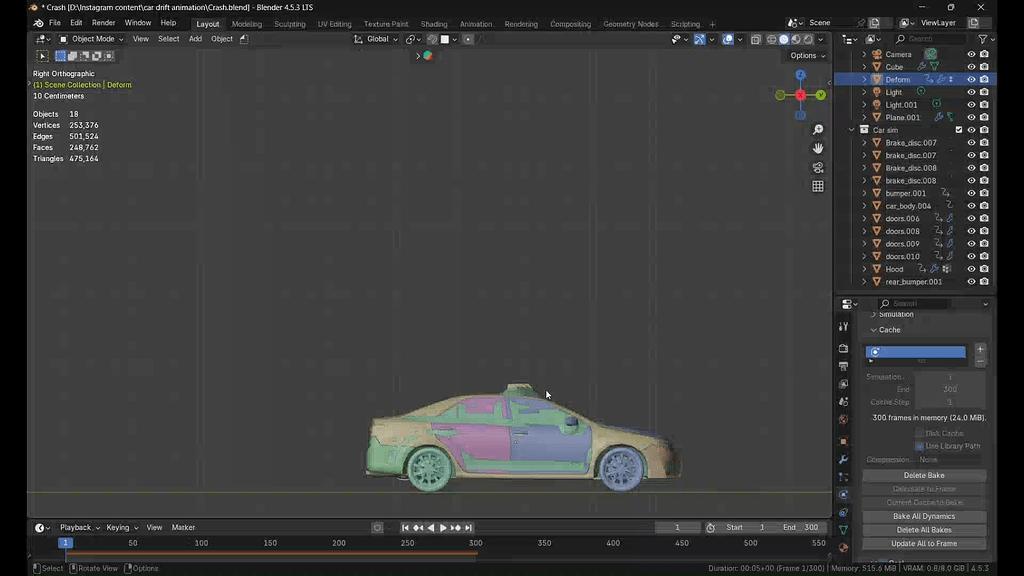The width and height of the screenshot is (1024, 576).
Task: Toggle auto keying record button
Action: tap(377, 528)
